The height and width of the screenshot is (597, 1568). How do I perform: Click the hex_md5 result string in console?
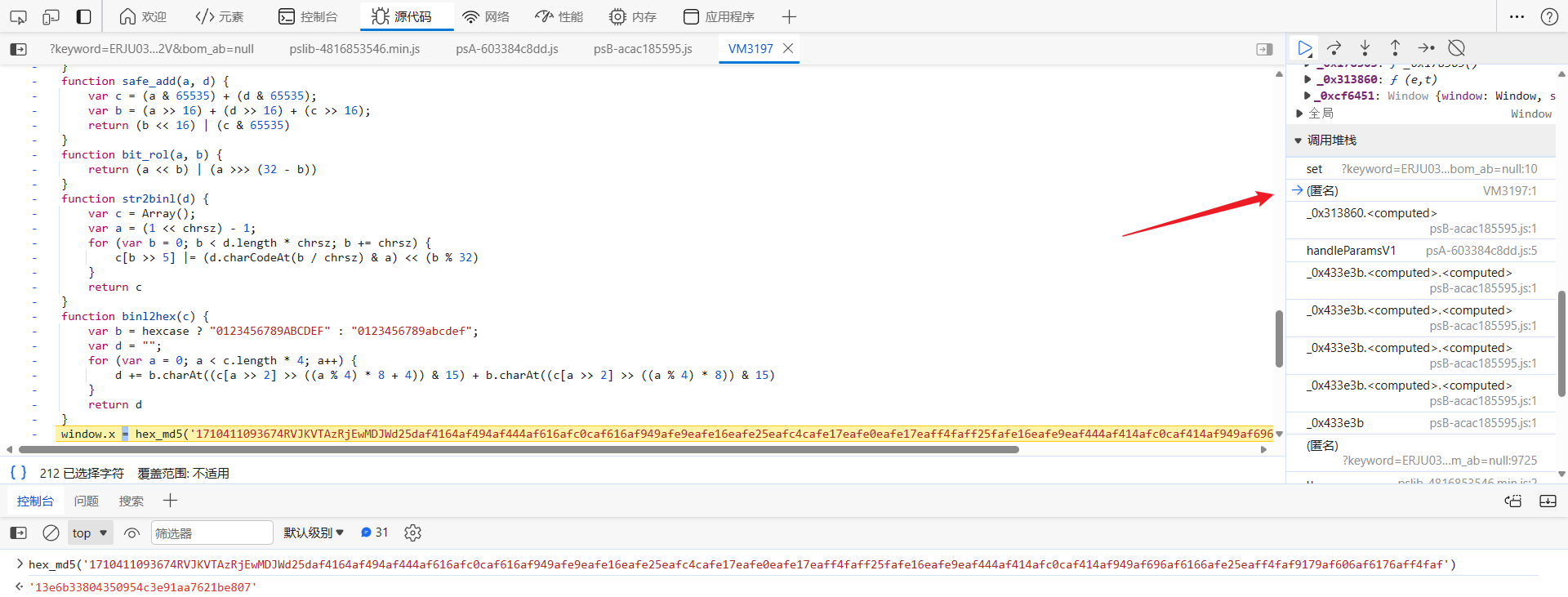coord(143,587)
